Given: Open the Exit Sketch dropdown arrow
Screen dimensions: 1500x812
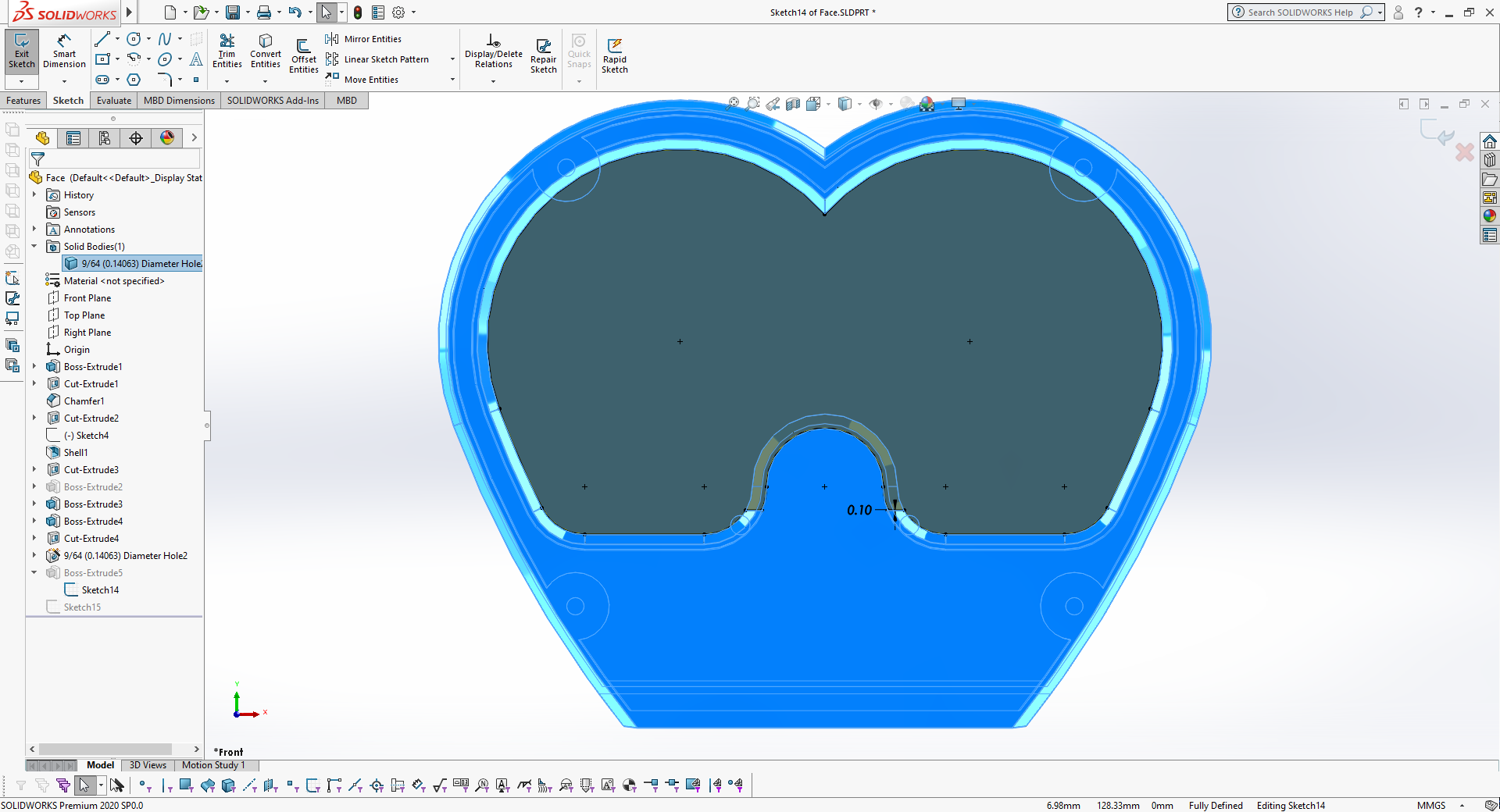Looking at the screenshot, I should (22, 81).
